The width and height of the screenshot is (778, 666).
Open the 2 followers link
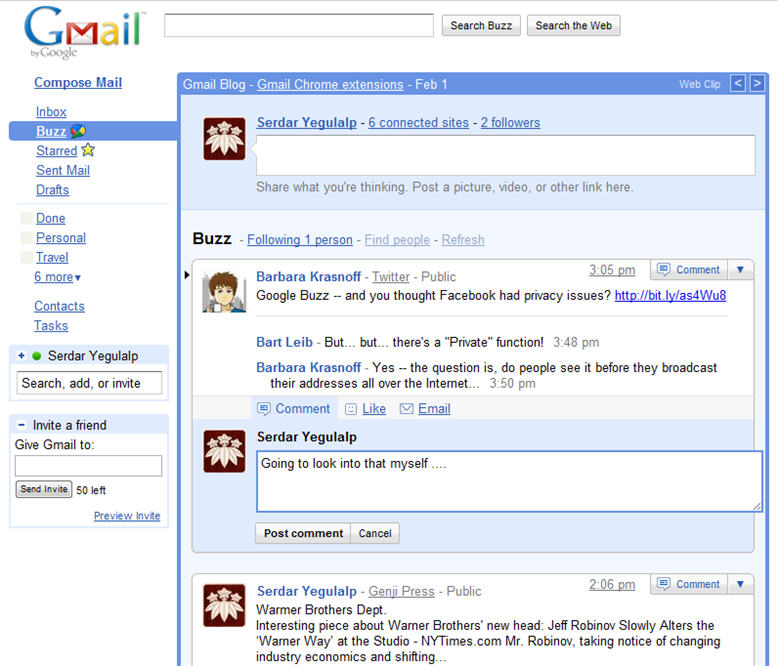510,123
